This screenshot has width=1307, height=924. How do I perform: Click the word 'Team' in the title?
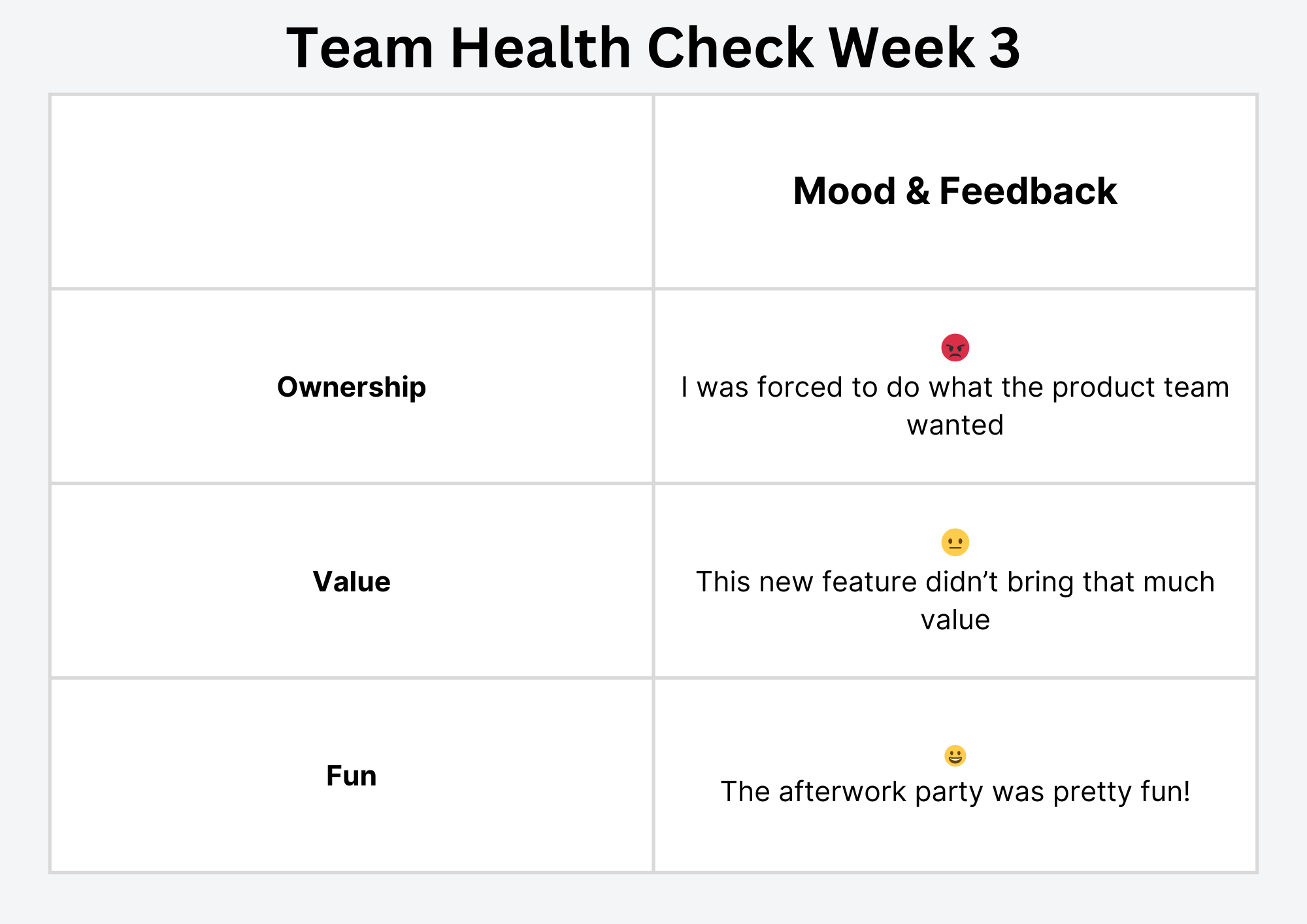click(360, 48)
